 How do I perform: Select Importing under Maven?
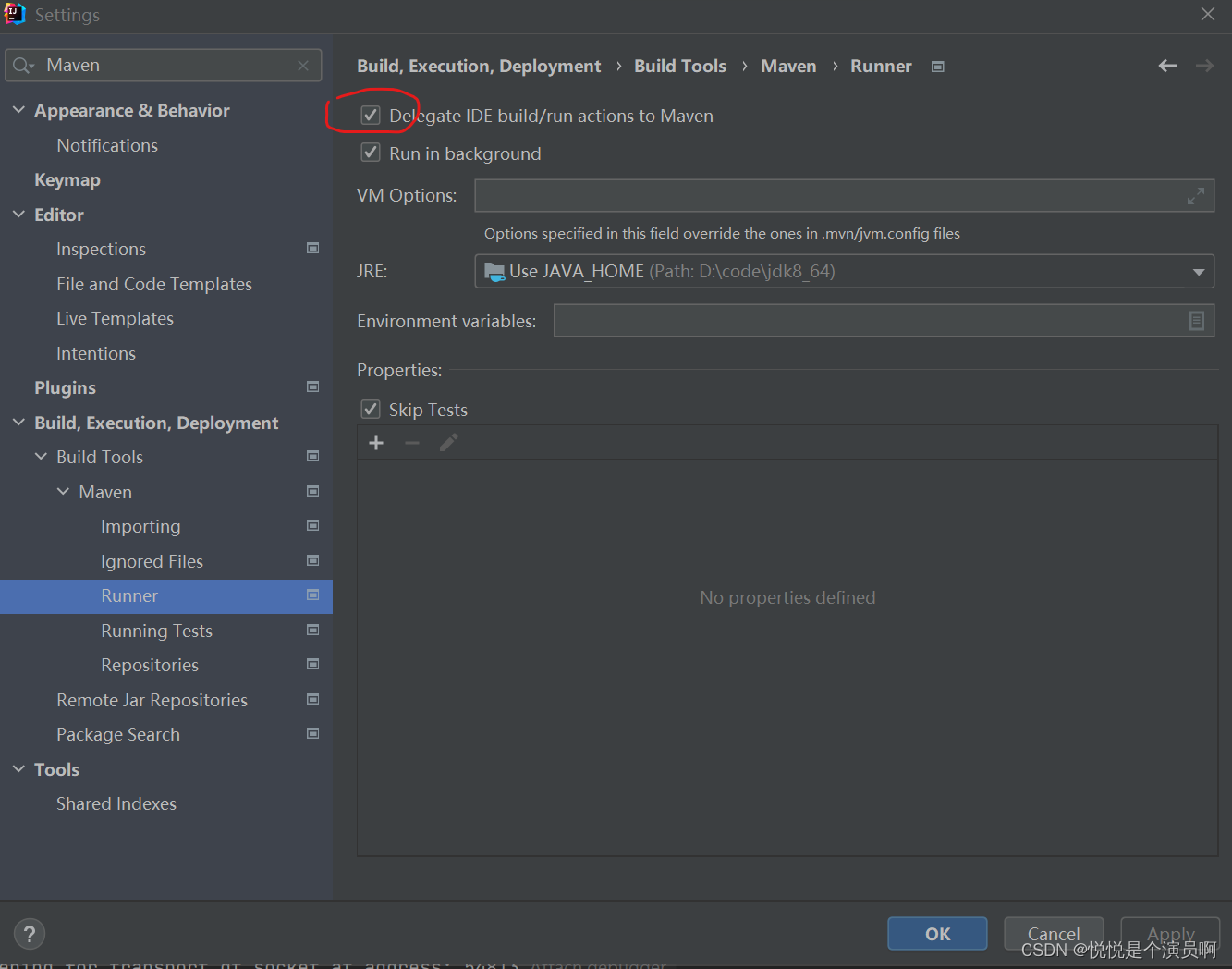click(x=140, y=526)
